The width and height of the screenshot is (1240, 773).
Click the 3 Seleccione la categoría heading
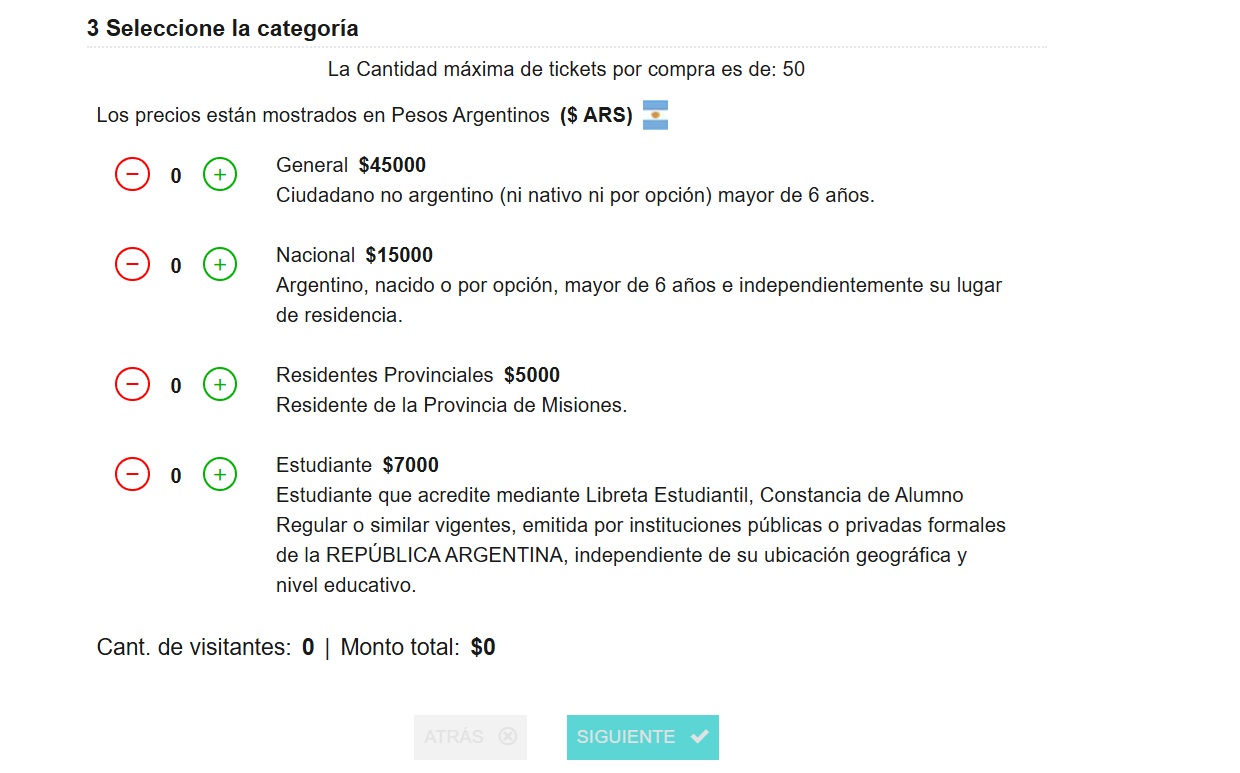point(222,28)
